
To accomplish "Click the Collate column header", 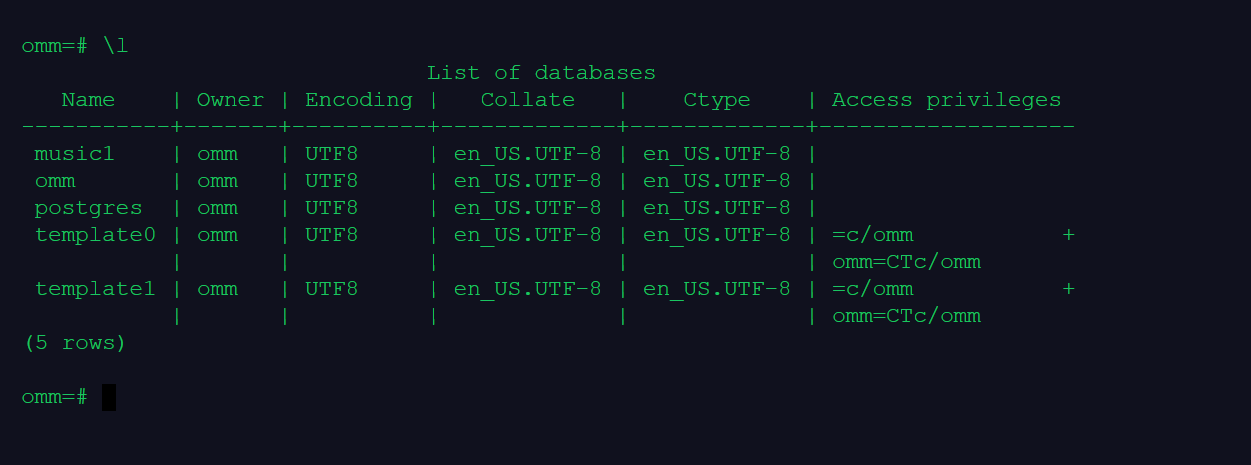I will (527, 100).
